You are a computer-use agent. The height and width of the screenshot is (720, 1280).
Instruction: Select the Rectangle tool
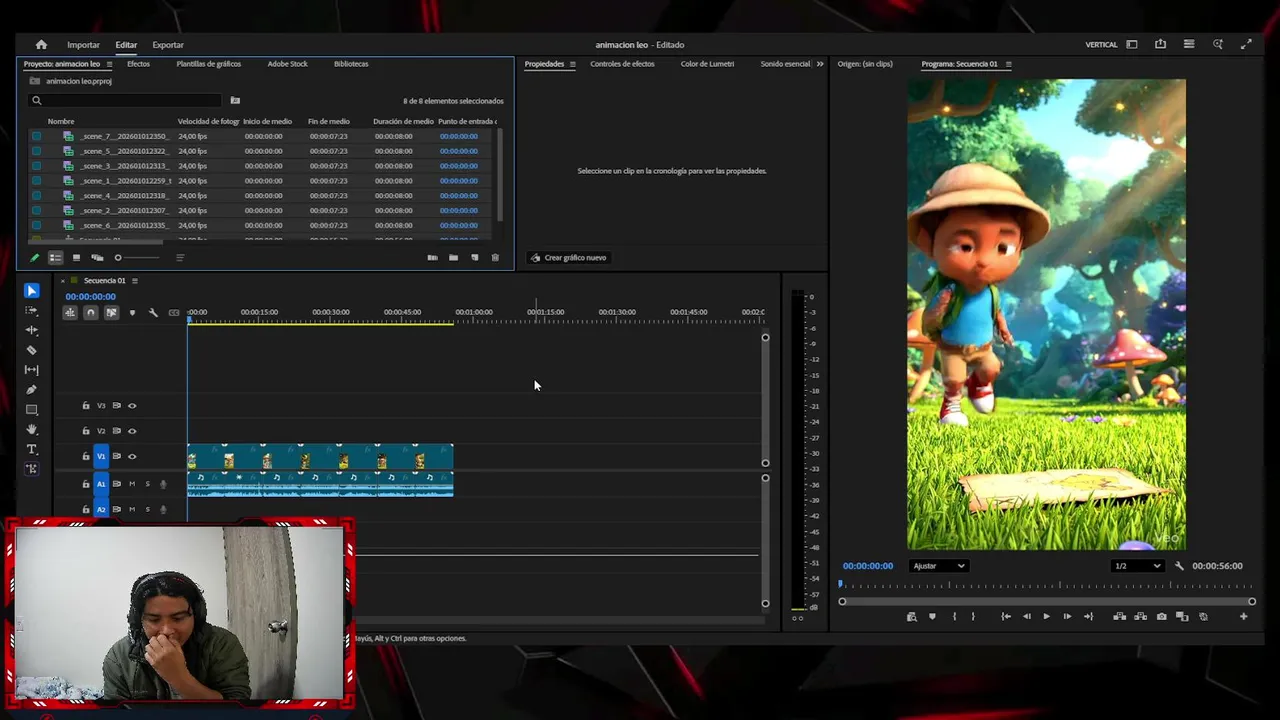(x=32, y=410)
